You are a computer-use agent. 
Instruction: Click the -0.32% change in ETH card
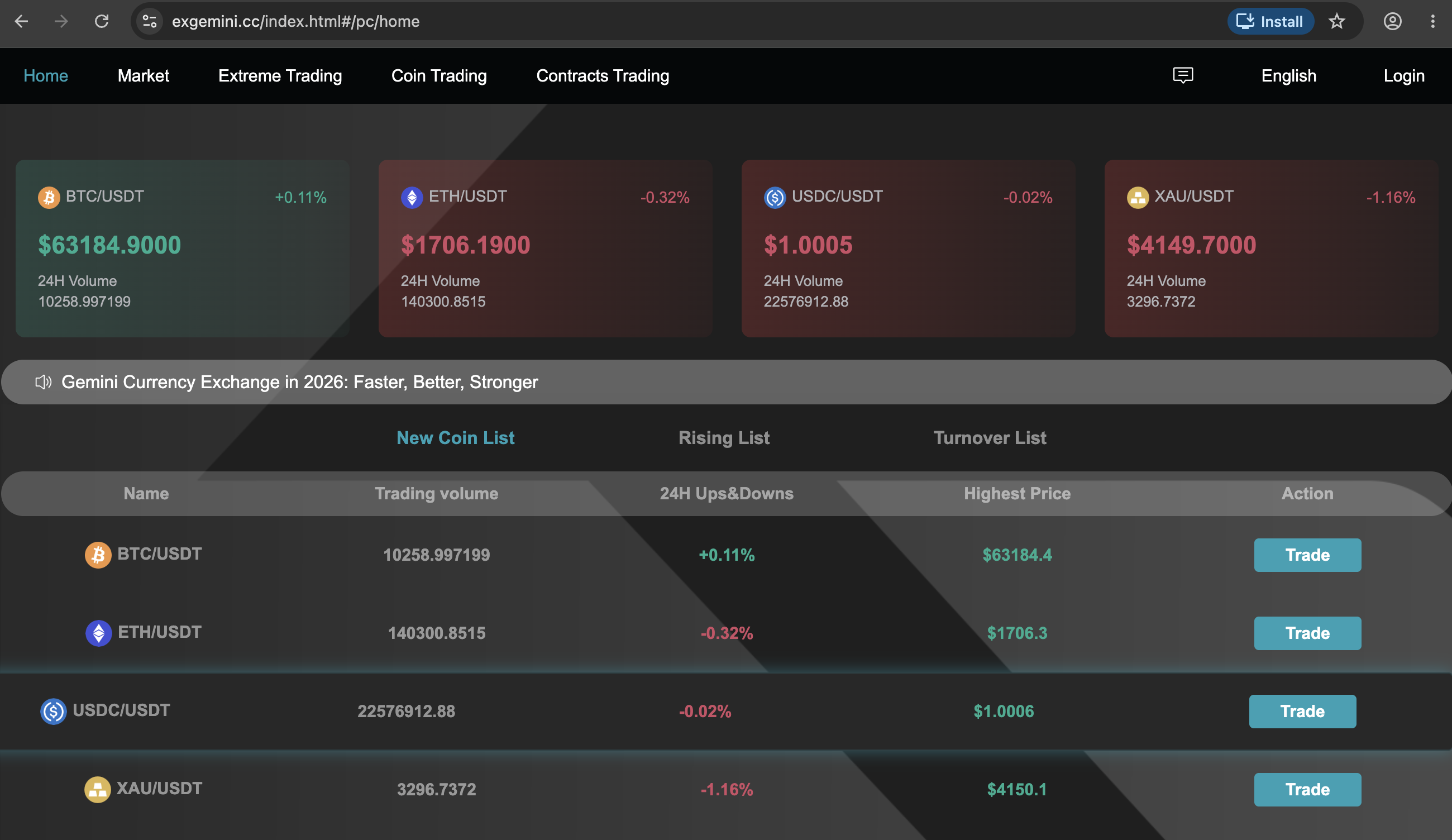coord(665,198)
